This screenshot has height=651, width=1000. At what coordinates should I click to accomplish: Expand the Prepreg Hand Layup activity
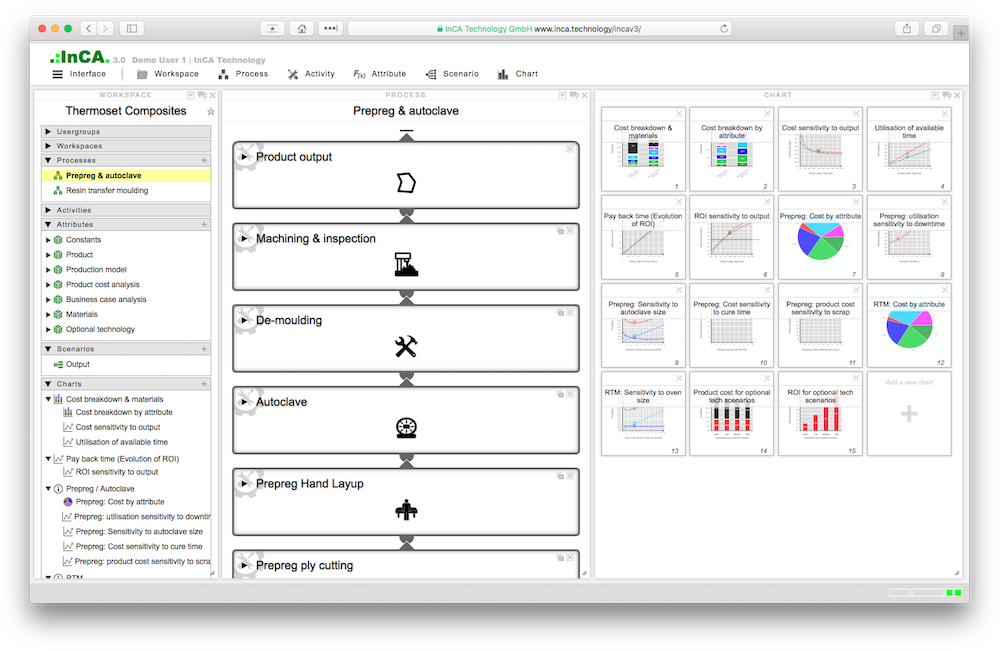point(244,483)
